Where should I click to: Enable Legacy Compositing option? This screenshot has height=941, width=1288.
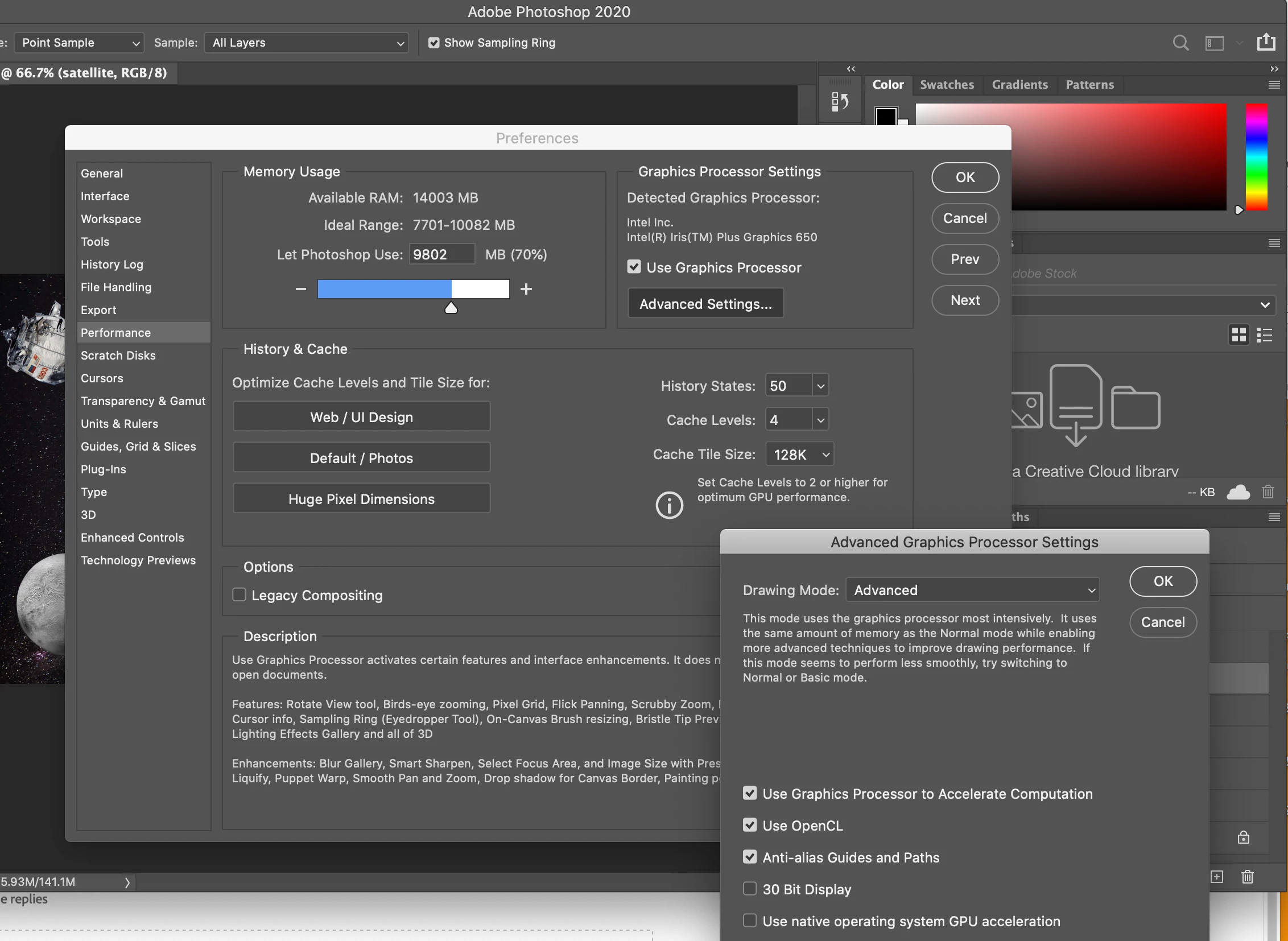tap(240, 595)
